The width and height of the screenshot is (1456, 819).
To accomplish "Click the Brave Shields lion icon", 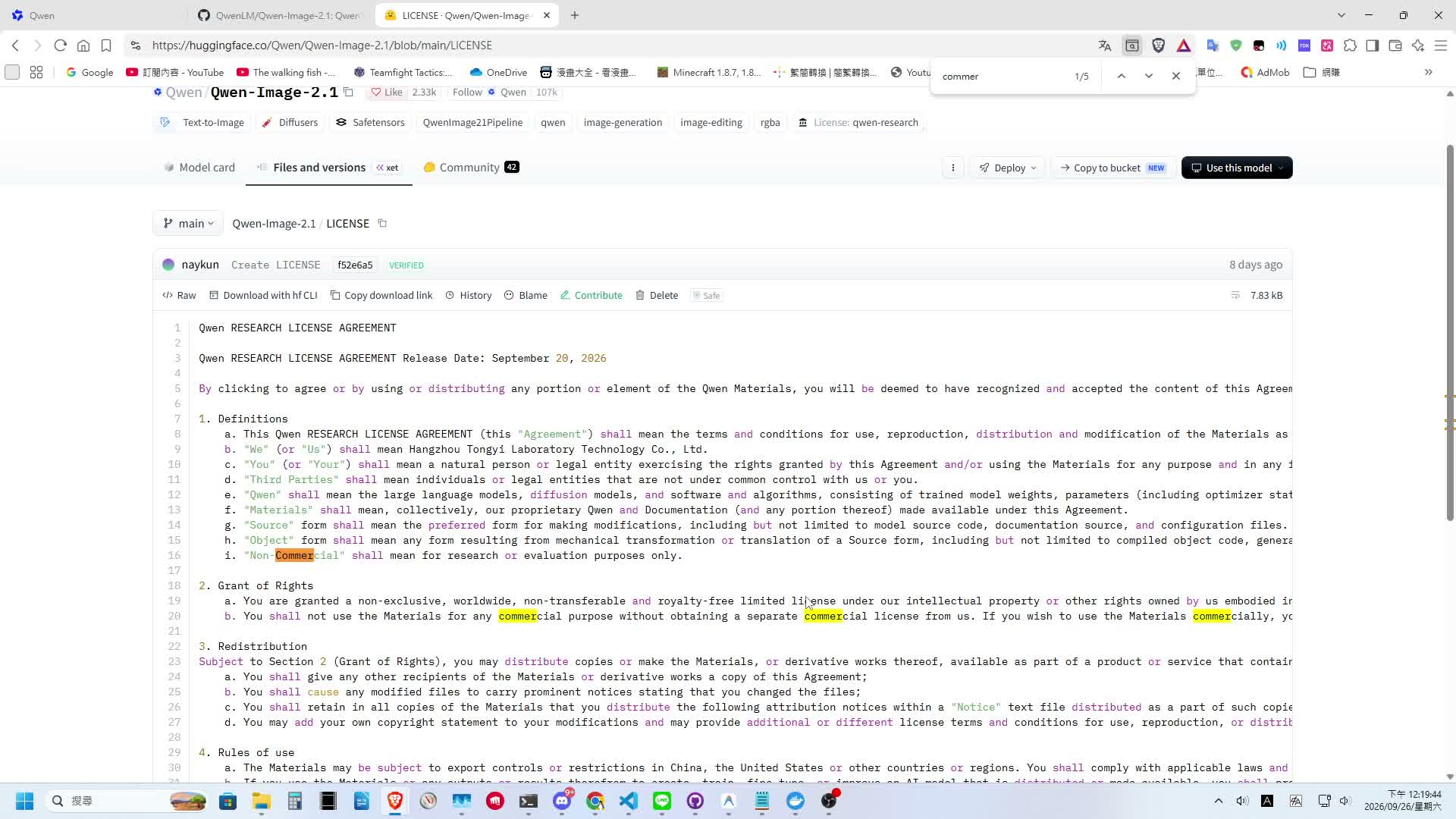I will (1158, 45).
